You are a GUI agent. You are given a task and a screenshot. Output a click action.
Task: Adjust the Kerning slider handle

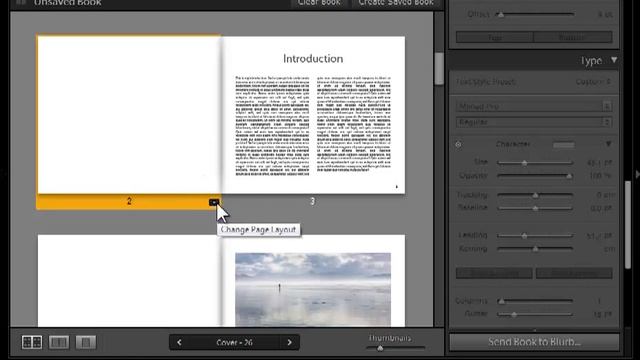(x=535, y=249)
